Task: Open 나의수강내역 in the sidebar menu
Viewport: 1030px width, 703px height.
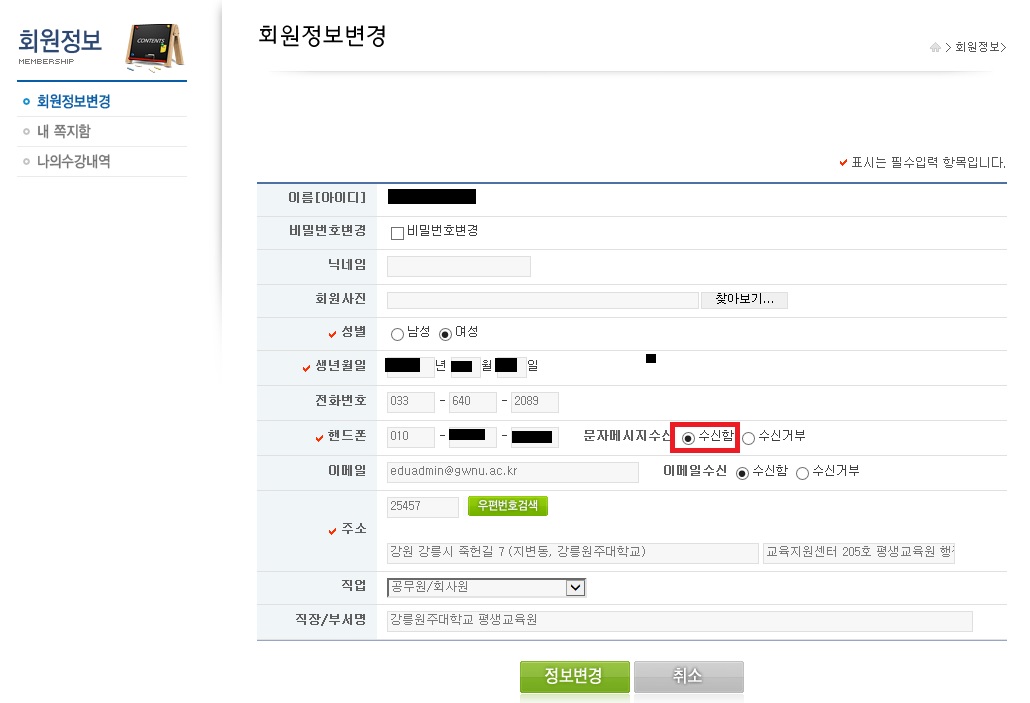Action: (x=73, y=162)
